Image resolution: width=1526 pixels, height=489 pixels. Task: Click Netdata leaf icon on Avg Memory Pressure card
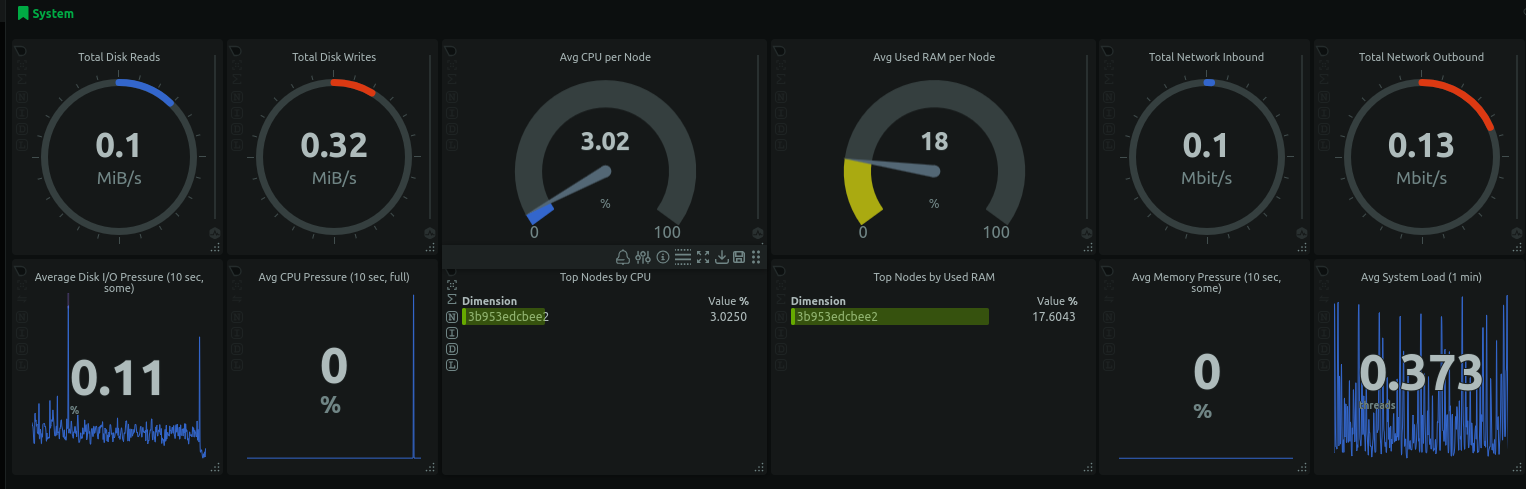point(1108,270)
